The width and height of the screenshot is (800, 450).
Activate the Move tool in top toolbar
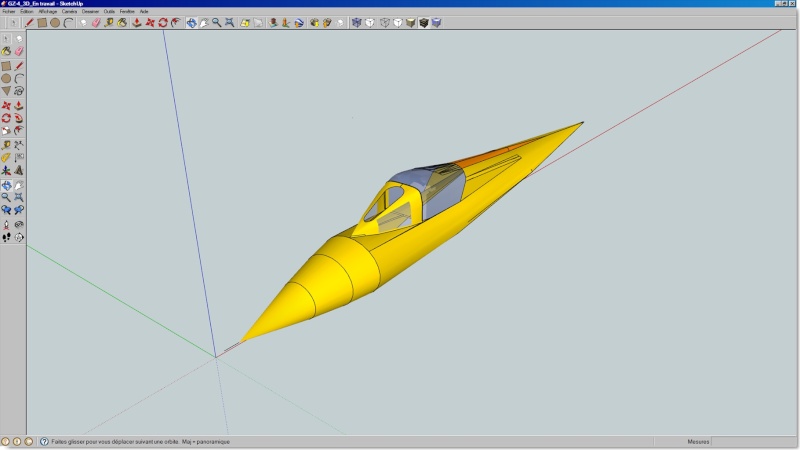point(150,22)
